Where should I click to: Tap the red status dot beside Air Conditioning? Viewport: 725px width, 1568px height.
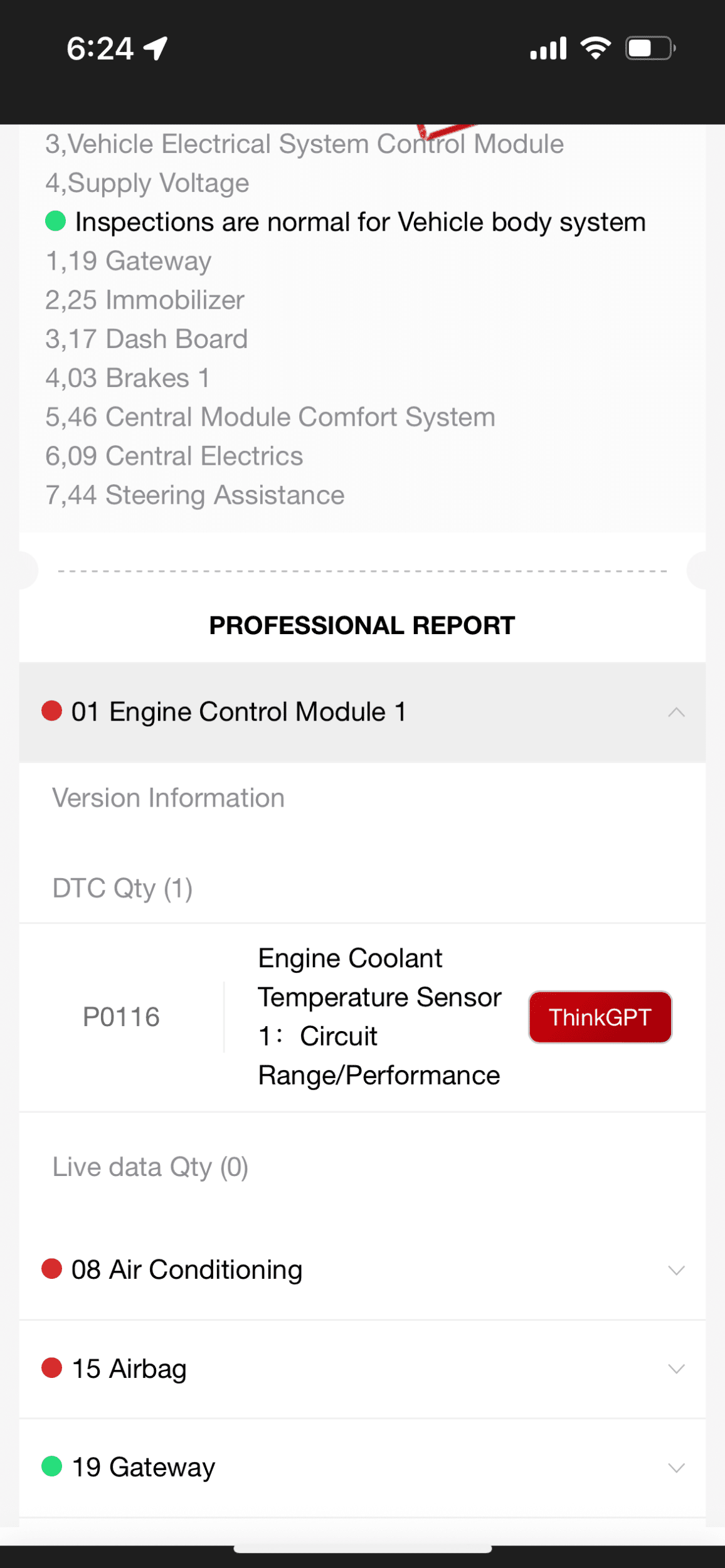coord(51,1269)
